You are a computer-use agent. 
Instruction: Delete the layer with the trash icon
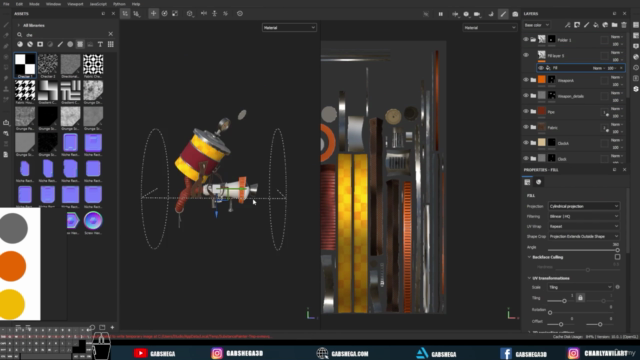pyautogui.click(x=624, y=25)
